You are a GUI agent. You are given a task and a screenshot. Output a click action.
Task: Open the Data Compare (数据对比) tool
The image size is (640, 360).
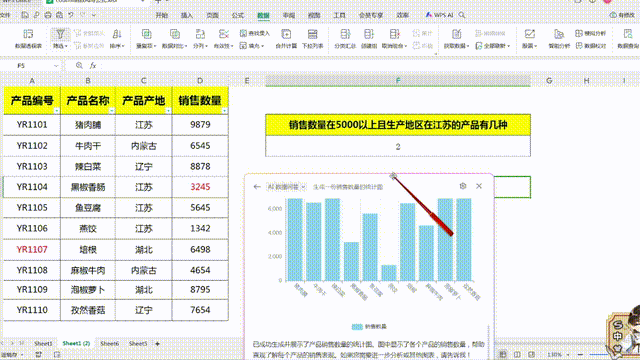pyautogui.click(x=174, y=38)
